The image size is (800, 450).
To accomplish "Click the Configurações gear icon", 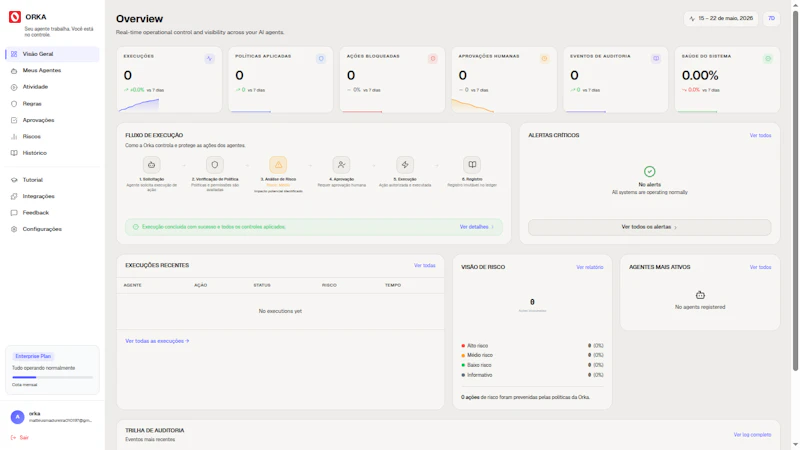I will click(14, 229).
